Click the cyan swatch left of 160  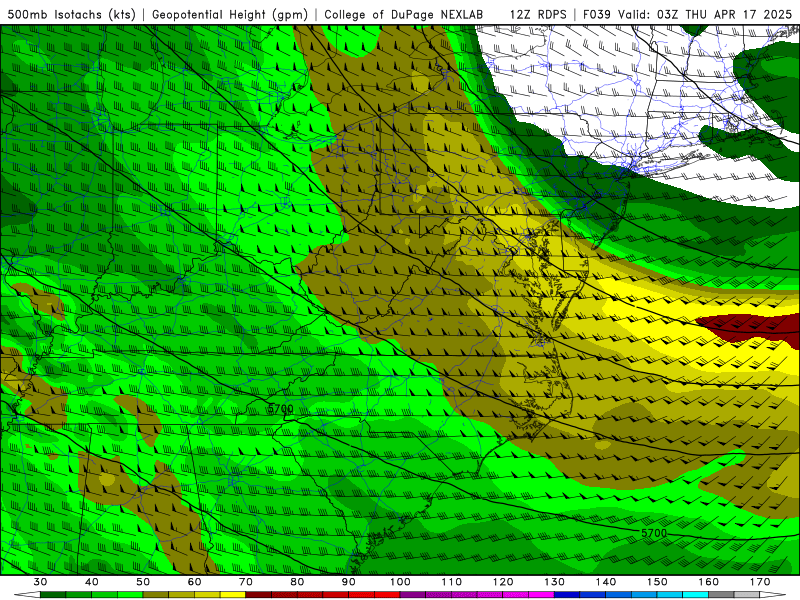[696, 595]
